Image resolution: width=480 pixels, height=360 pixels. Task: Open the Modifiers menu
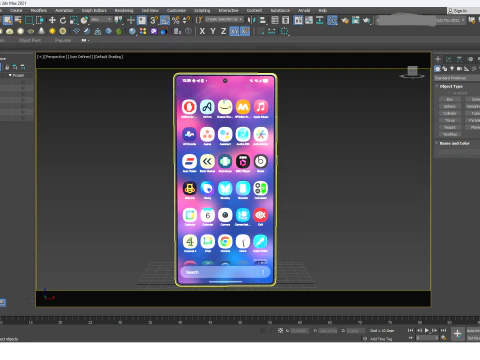(39, 10)
